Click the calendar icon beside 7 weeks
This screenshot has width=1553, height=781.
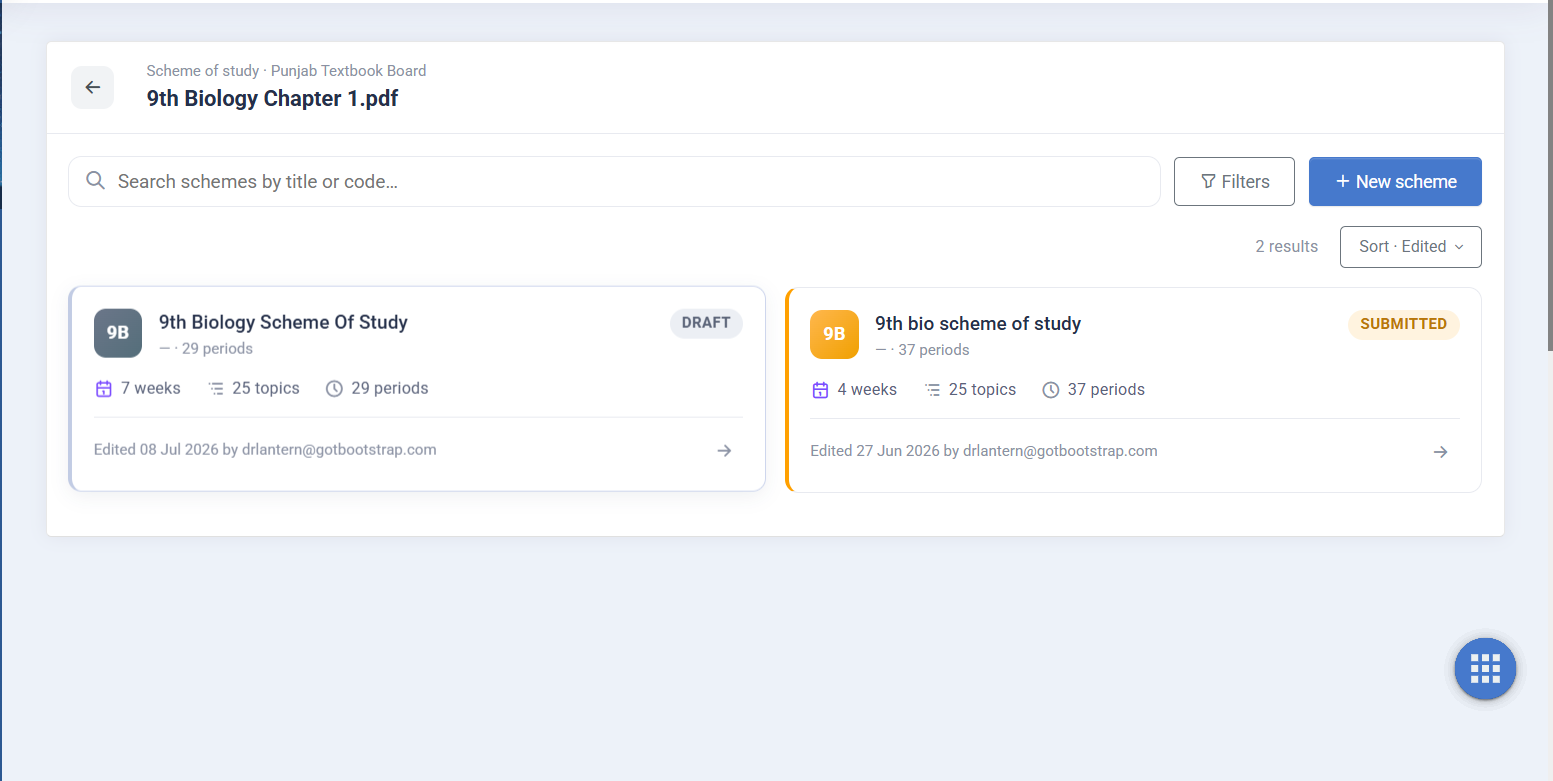[103, 389]
